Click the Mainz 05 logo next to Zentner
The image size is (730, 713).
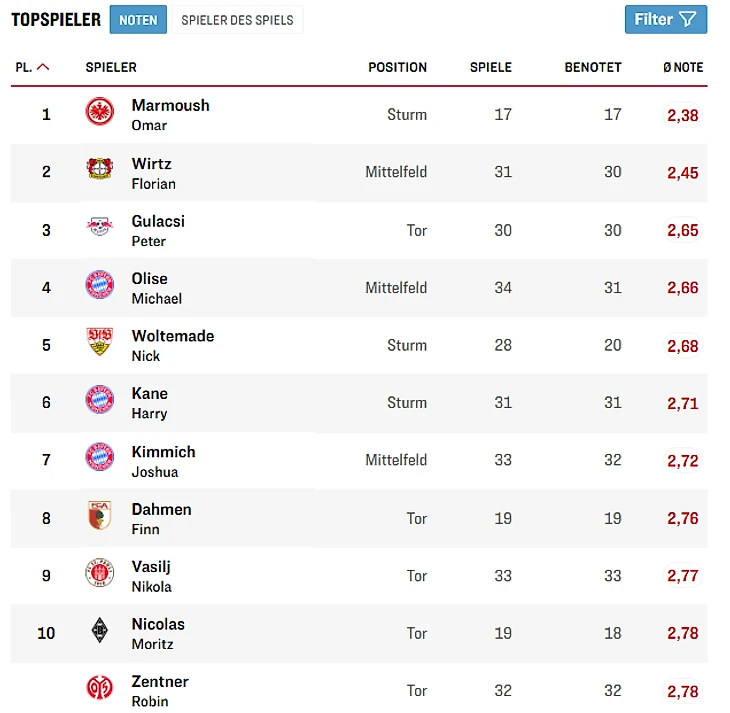click(x=99, y=688)
